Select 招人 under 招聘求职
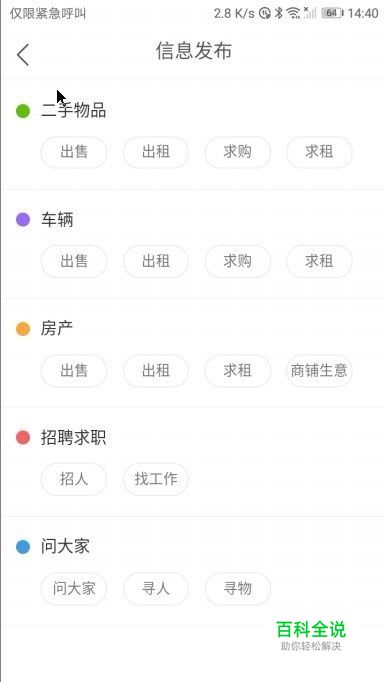Screen dimensions: 385x682 pyautogui.click(x=74, y=479)
